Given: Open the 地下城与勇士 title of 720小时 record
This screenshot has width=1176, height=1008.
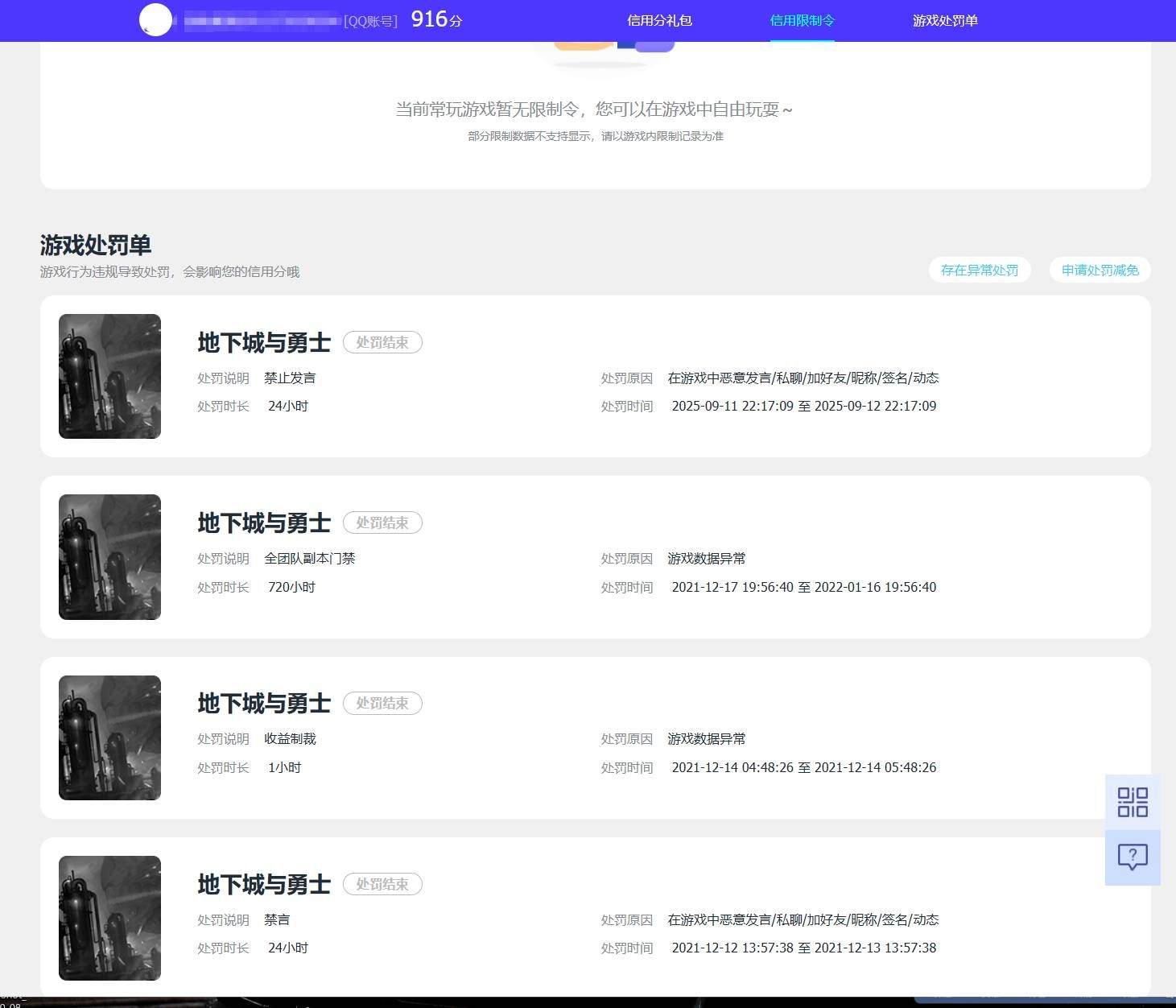Looking at the screenshot, I should (x=264, y=523).
